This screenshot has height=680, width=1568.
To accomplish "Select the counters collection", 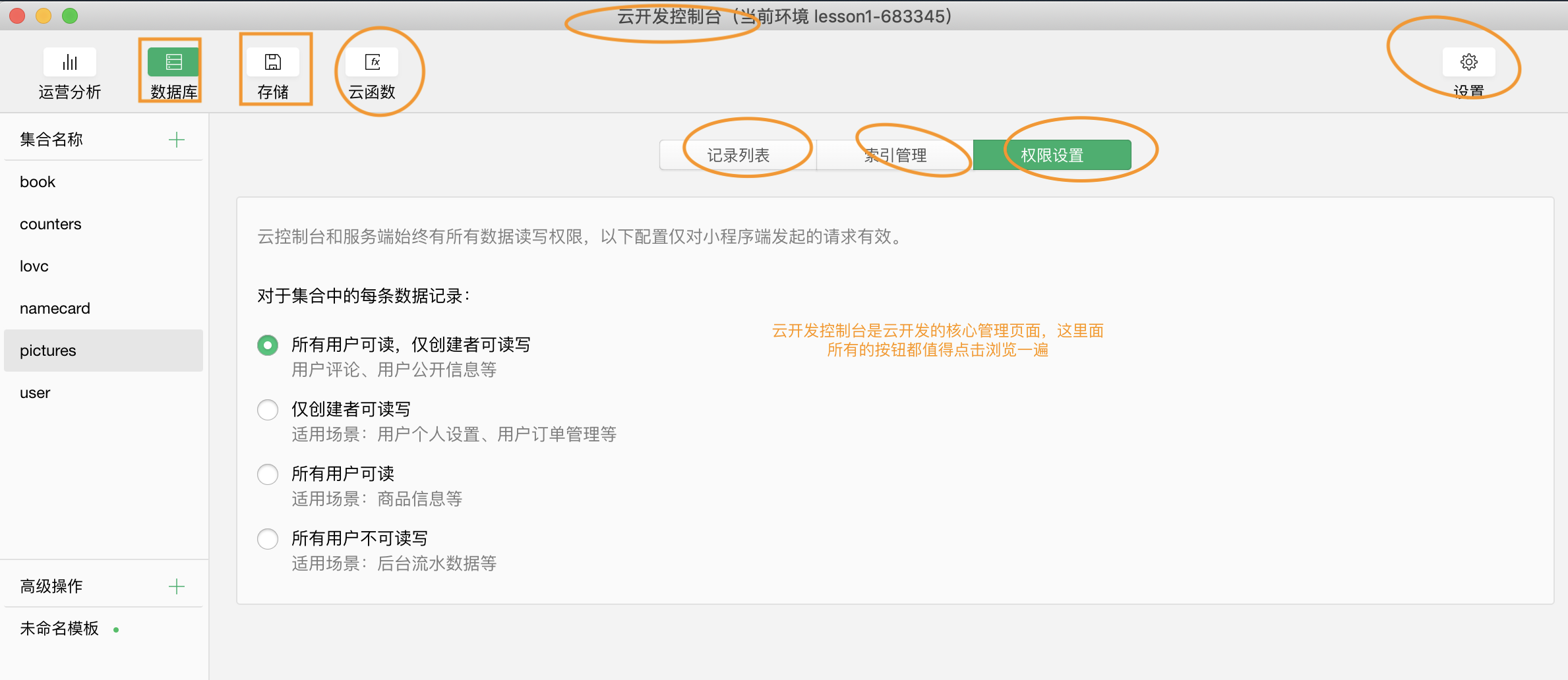I will 51,224.
